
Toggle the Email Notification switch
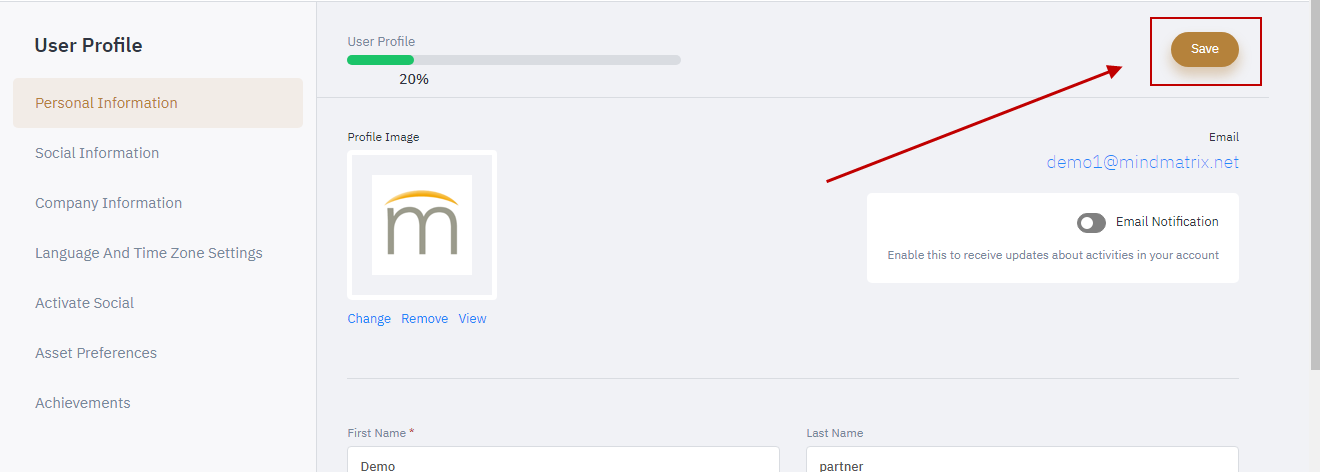coord(1091,223)
